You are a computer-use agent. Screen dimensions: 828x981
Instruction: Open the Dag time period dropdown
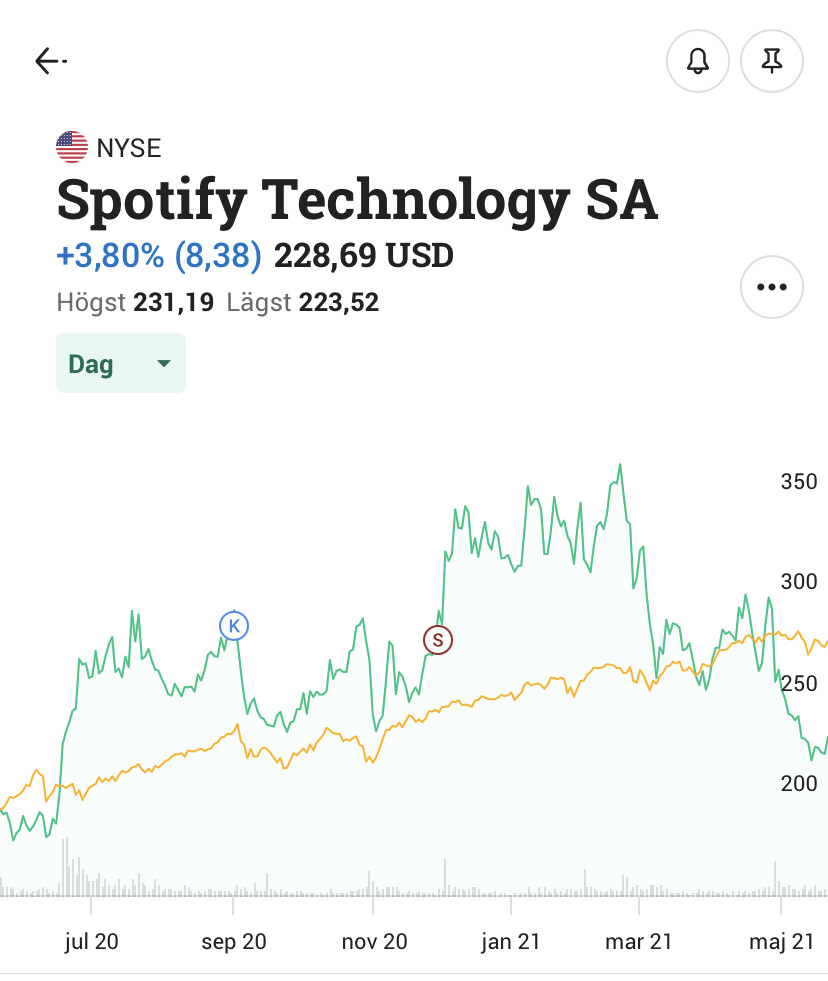120,363
